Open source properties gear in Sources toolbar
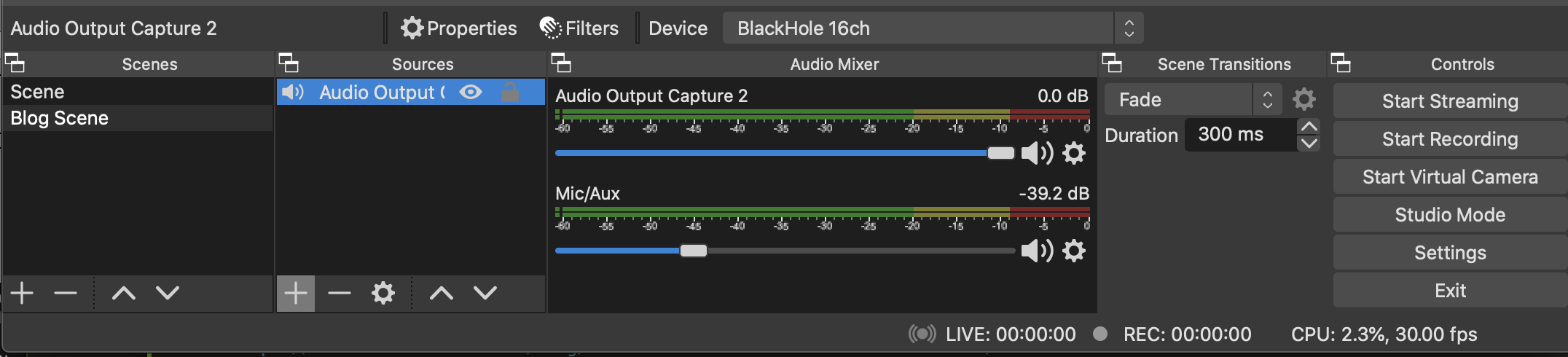Image resolution: width=1568 pixels, height=357 pixels. tap(383, 293)
